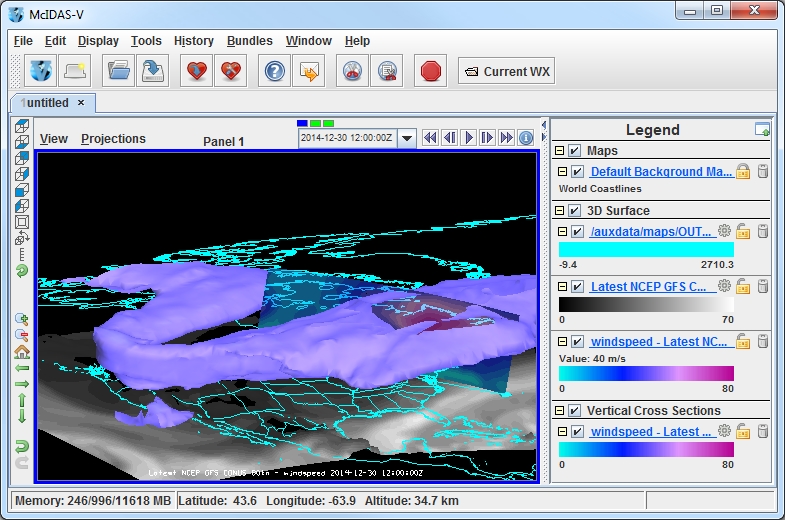Pan view right with green arrow
This screenshot has width=785, height=520.
point(22,384)
